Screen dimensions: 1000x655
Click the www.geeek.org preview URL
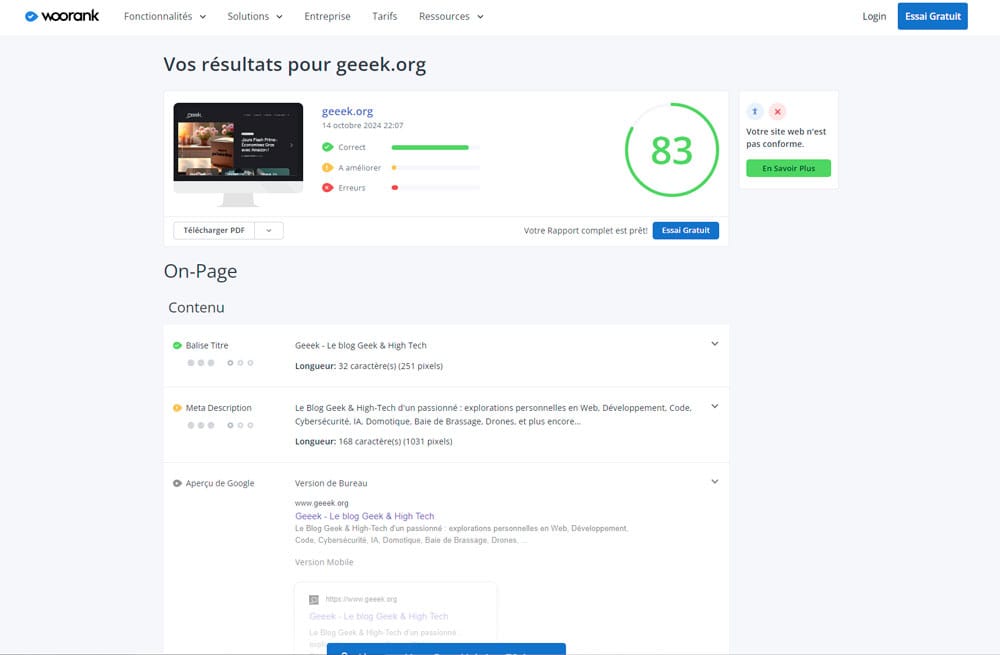(x=321, y=503)
